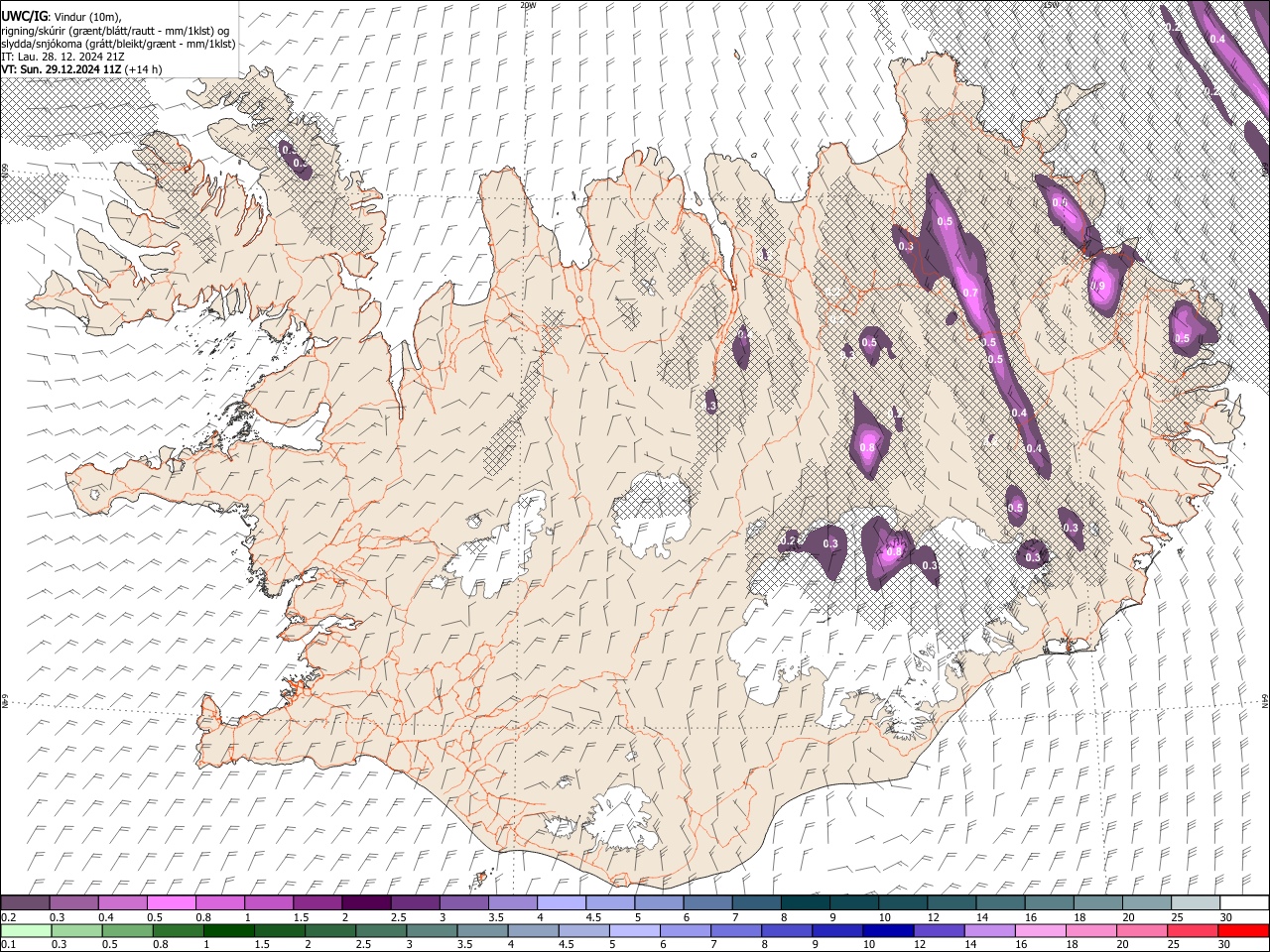This screenshot has height=952, width=1270.
Task: Click the 'VT: Sun. 29.12.2024 11Z' valid time
Action: 62,69
